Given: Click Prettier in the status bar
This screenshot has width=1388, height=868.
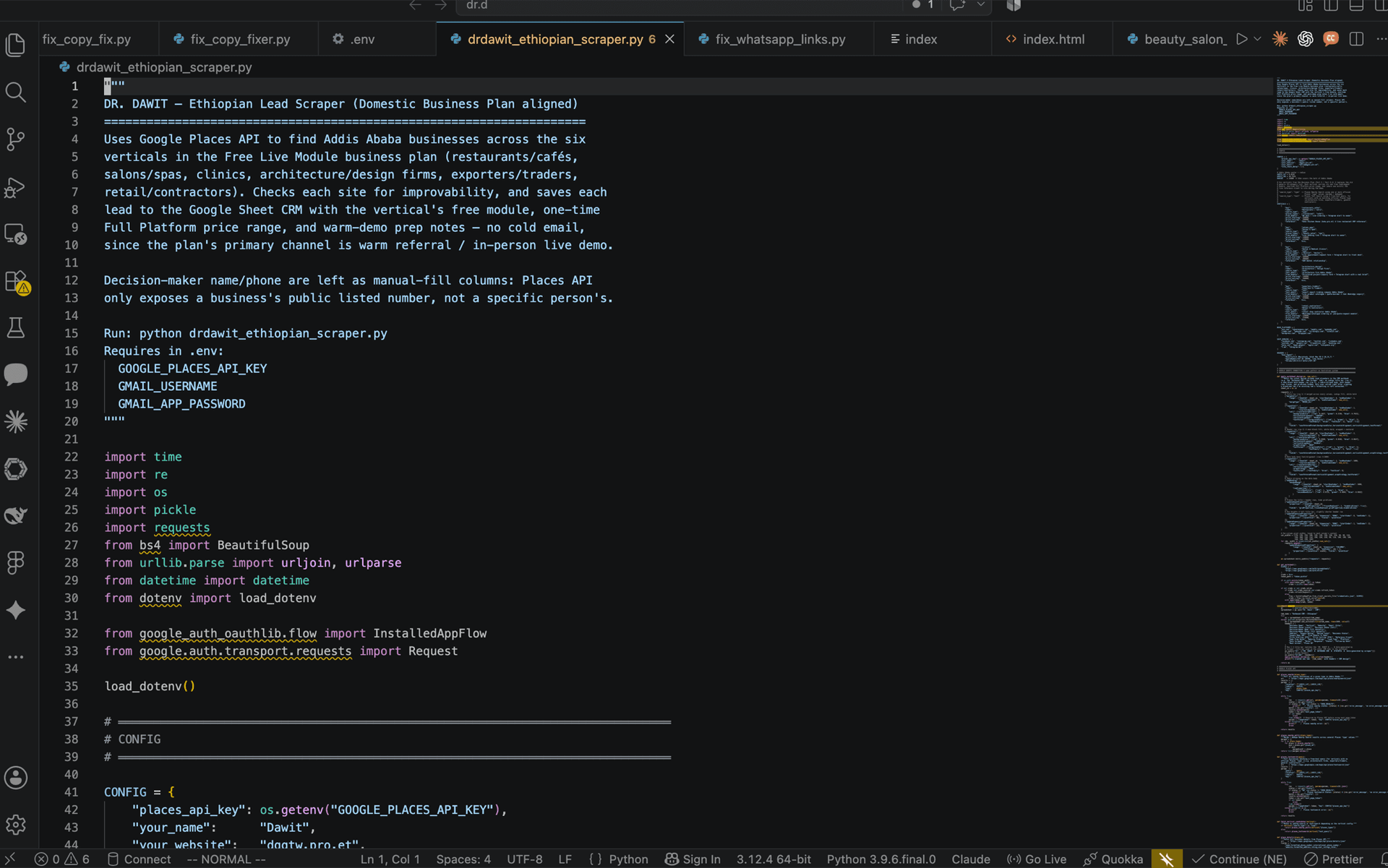Looking at the screenshot, I should coord(1333,859).
